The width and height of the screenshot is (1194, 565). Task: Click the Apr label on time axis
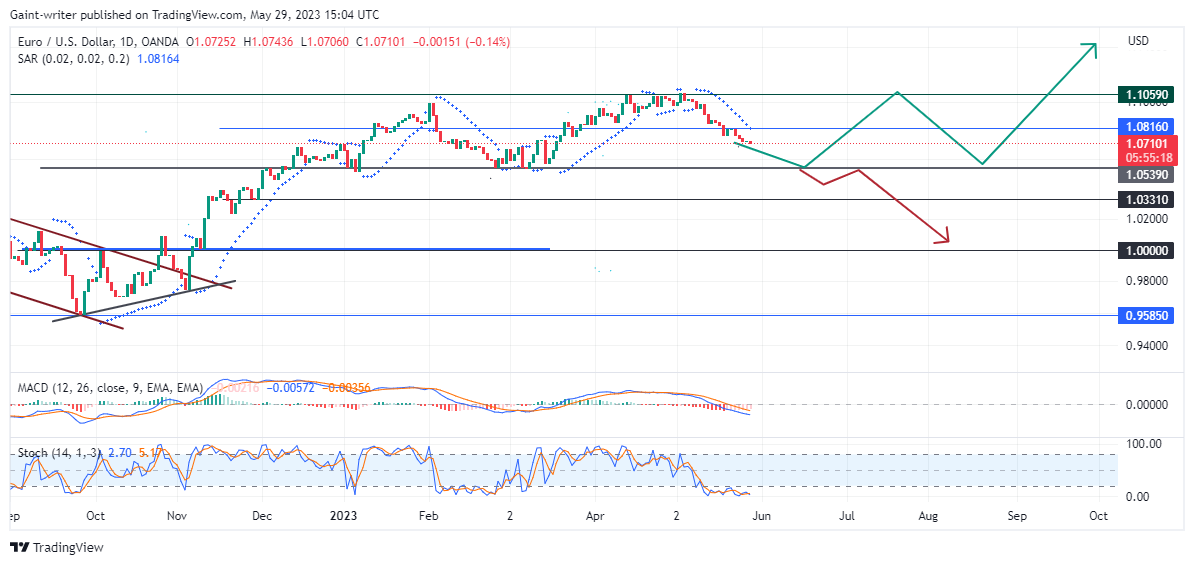coord(593,516)
